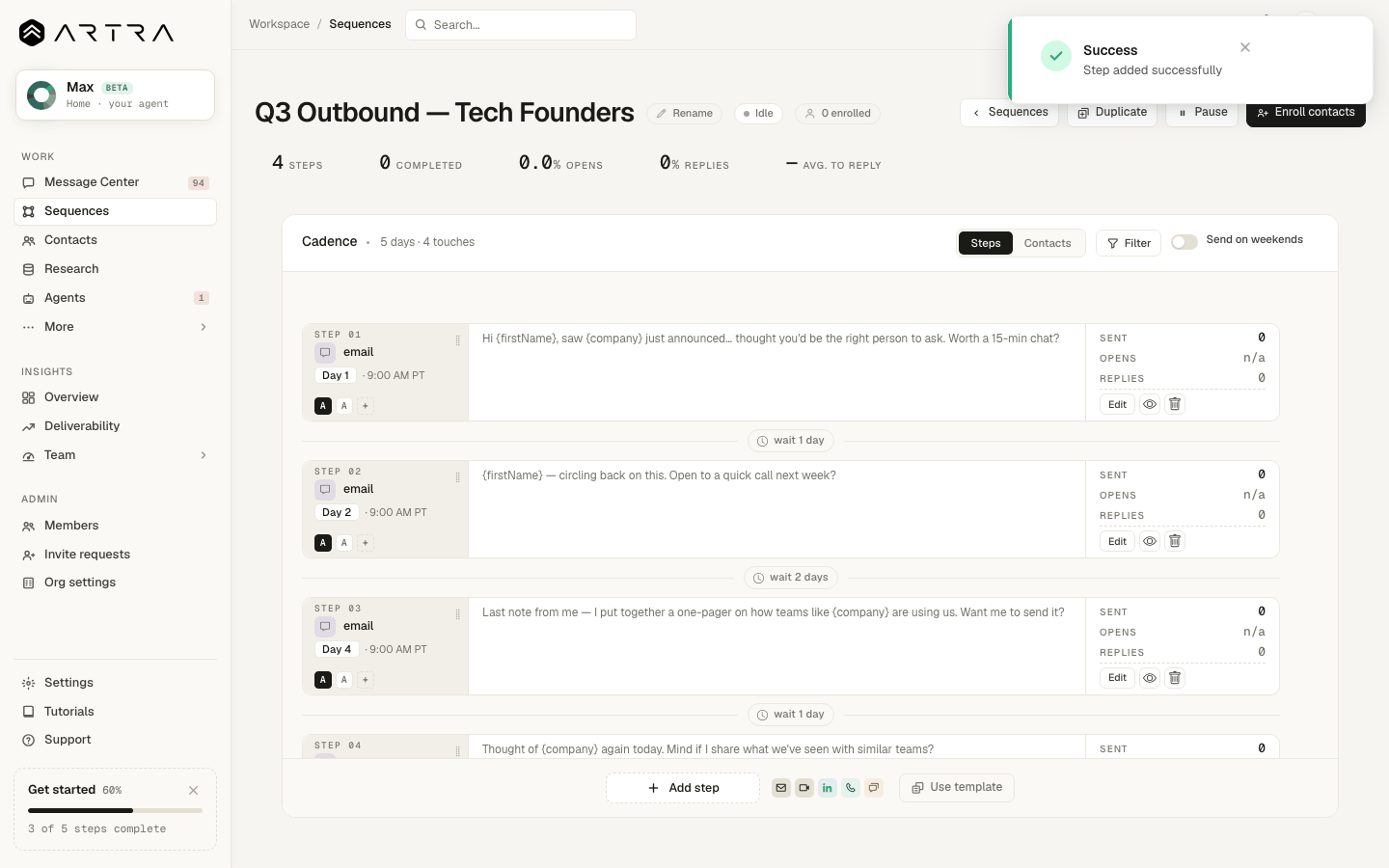The height and width of the screenshot is (868, 1389).
Task: Open Message Center in the sidebar
Action: pyautogui.click(x=115, y=182)
